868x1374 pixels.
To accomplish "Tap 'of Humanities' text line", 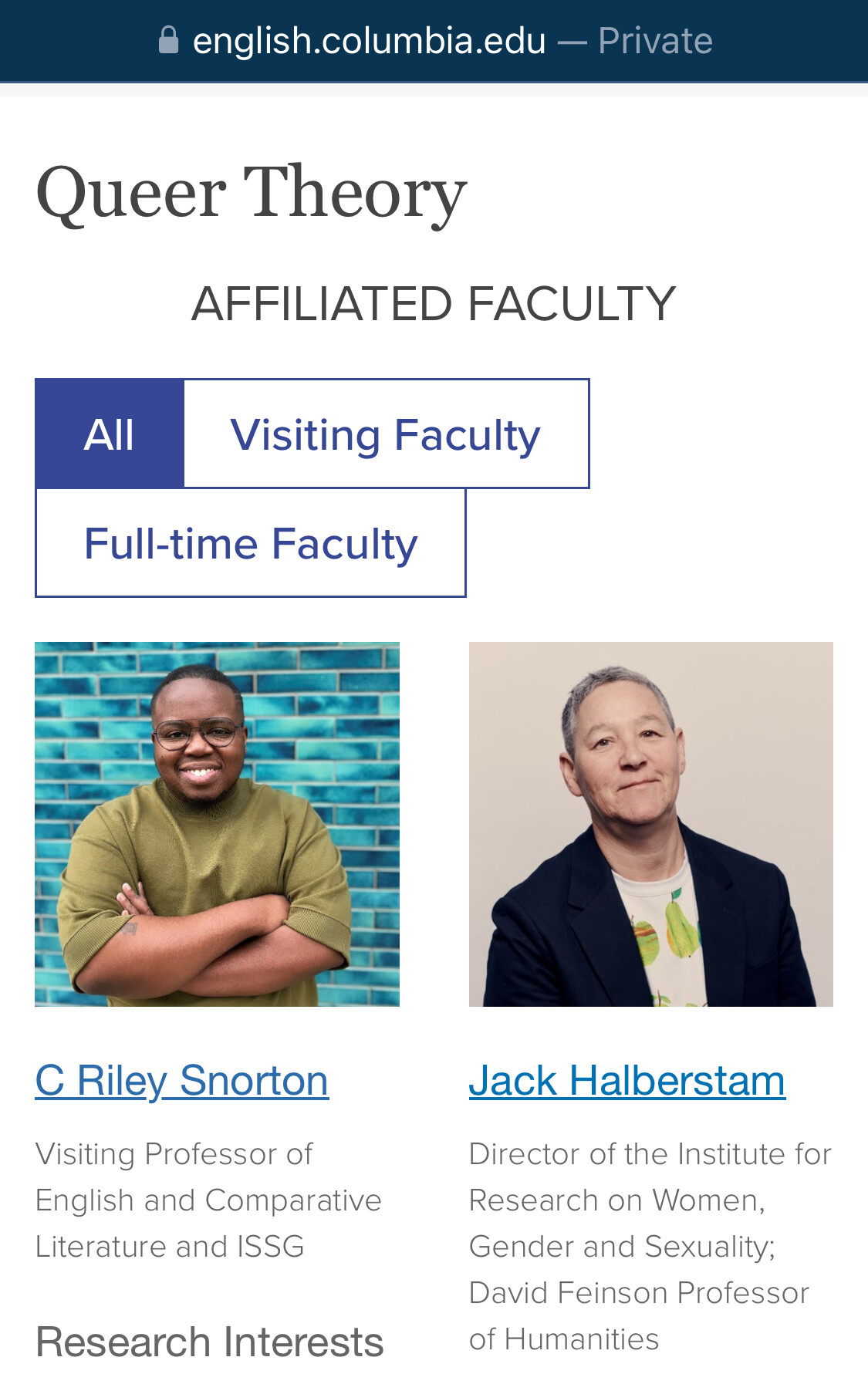I will pos(564,1339).
